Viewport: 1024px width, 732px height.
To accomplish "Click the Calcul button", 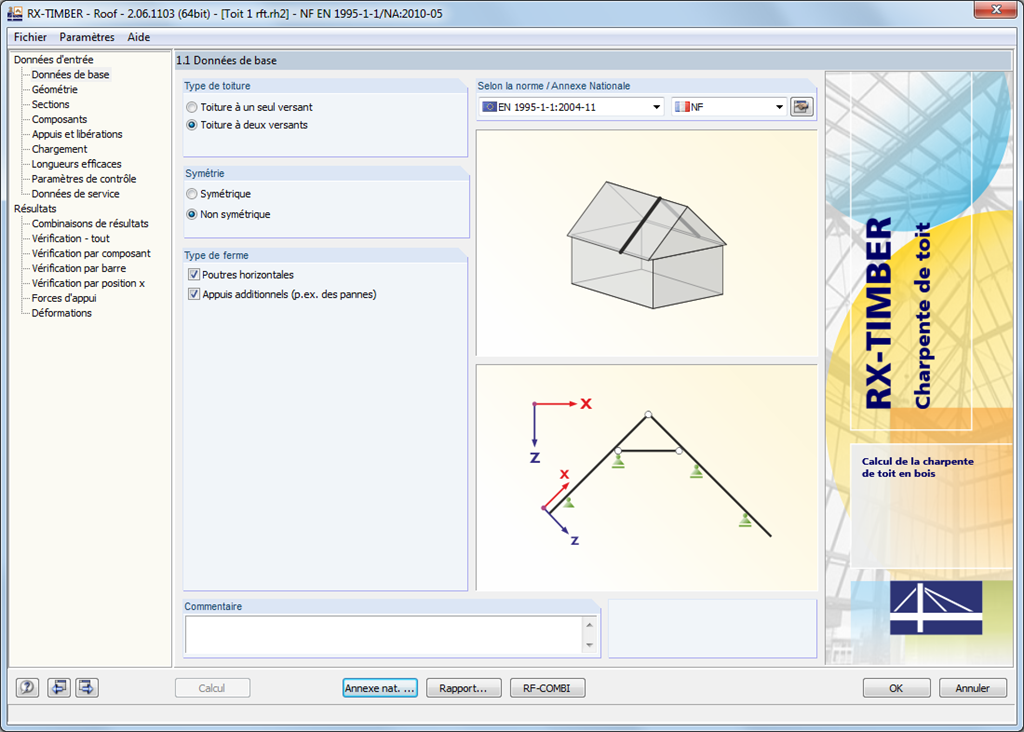I will point(212,688).
